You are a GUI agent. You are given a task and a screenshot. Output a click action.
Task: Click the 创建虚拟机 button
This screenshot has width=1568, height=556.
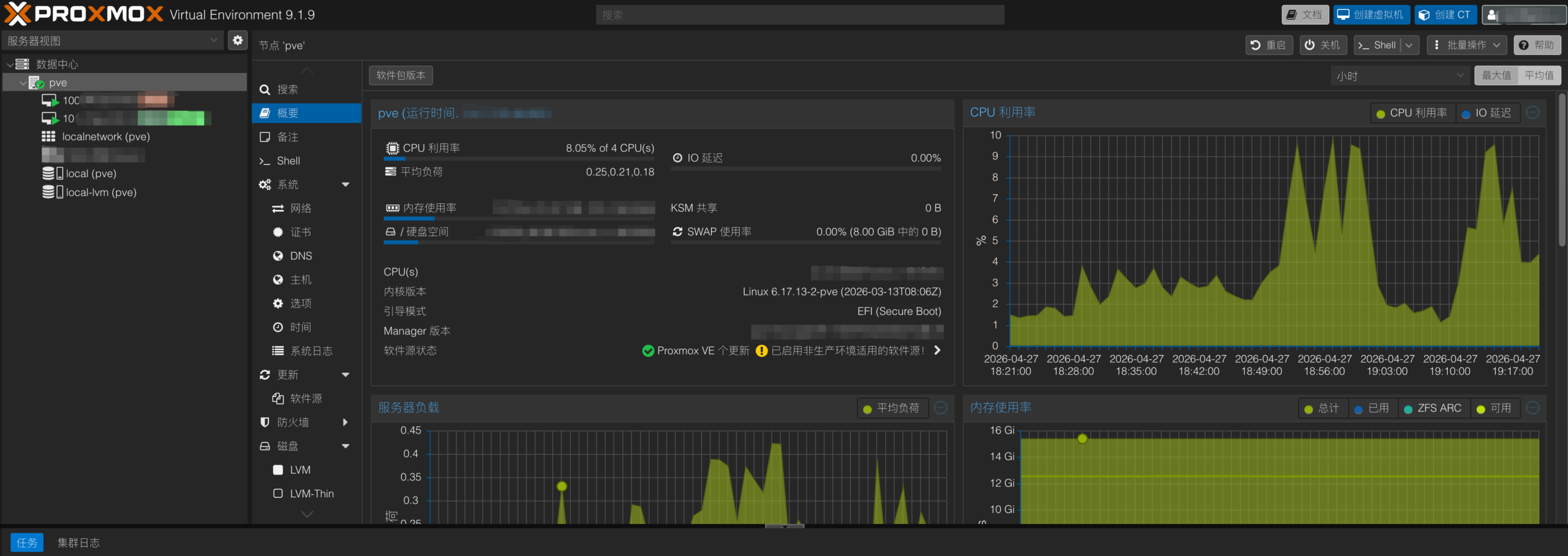pyautogui.click(x=1371, y=15)
